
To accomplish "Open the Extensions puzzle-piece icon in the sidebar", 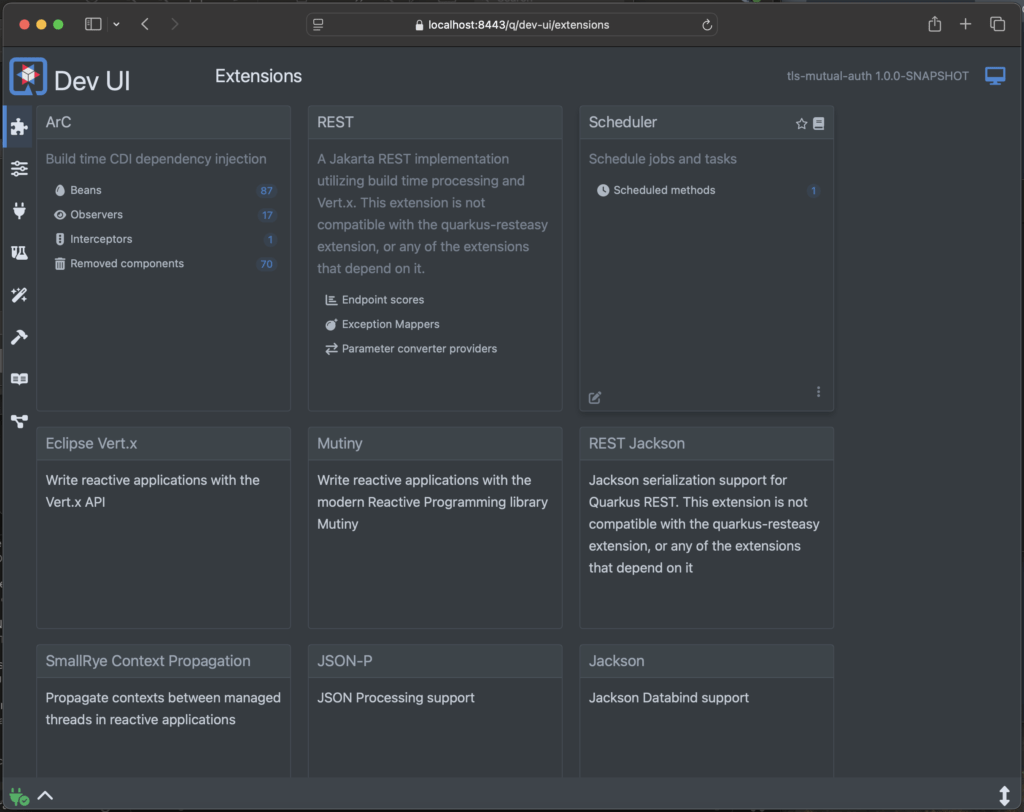I will click(19, 127).
